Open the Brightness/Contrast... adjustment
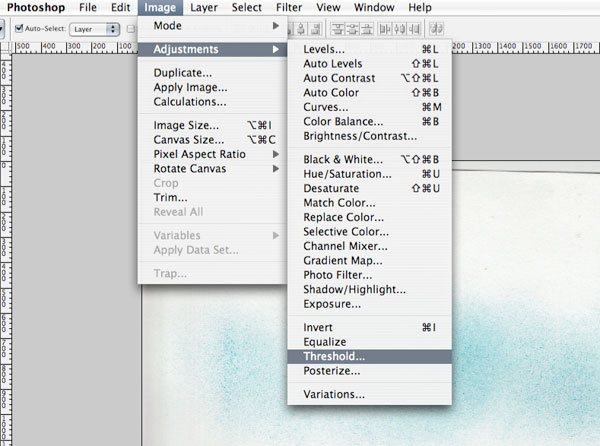600x446 pixels. 370,136
